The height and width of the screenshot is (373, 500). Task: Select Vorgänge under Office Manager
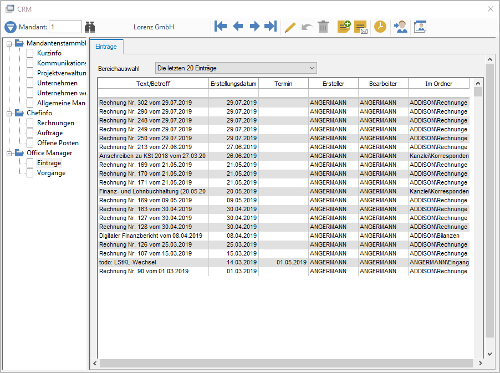51,173
